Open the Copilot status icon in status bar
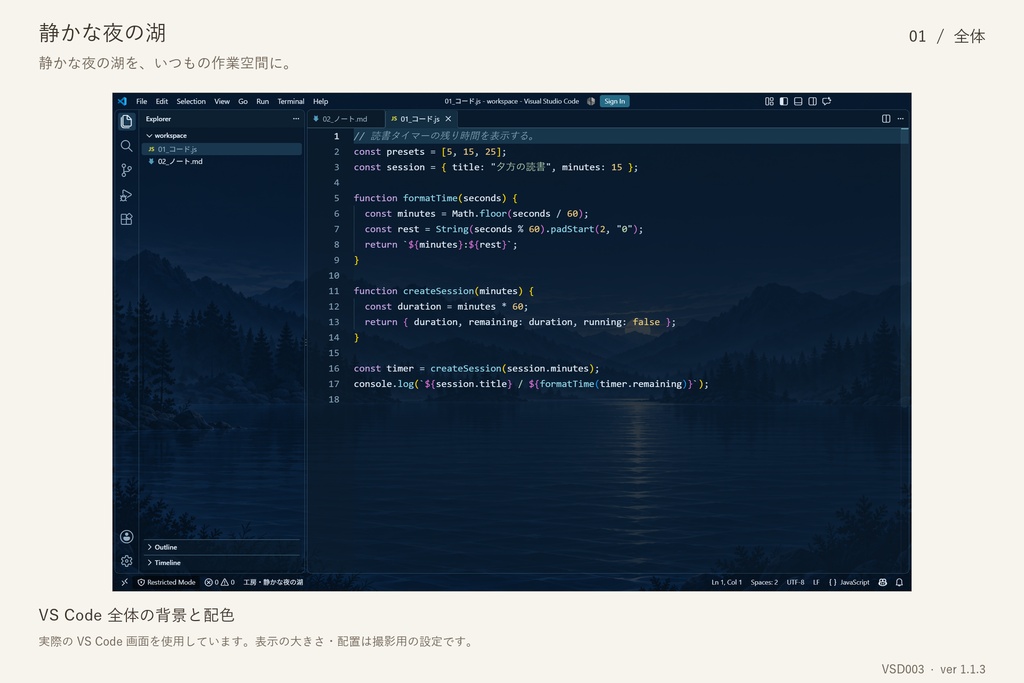Viewport: 1024px width, 683px height. click(883, 582)
